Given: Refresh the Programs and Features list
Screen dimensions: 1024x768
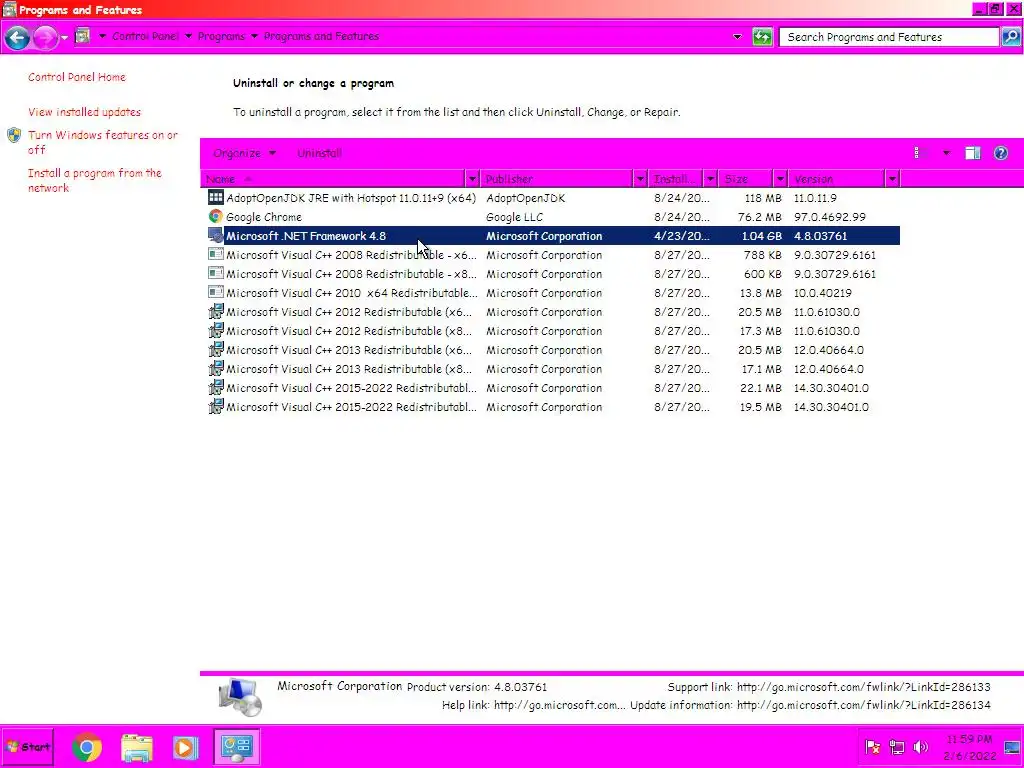Looking at the screenshot, I should 761,37.
